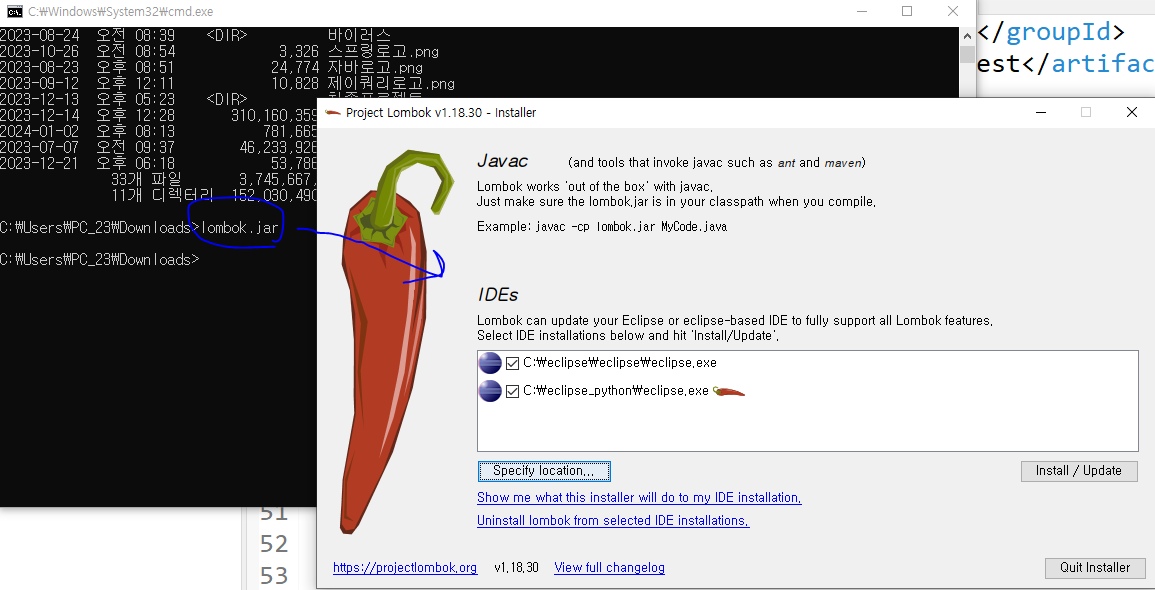Image resolution: width=1155 pixels, height=590 pixels.
Task: Uncheck the C:\eclipse\eclipse\eclipse.exe checkbox
Action: [x=513, y=363]
